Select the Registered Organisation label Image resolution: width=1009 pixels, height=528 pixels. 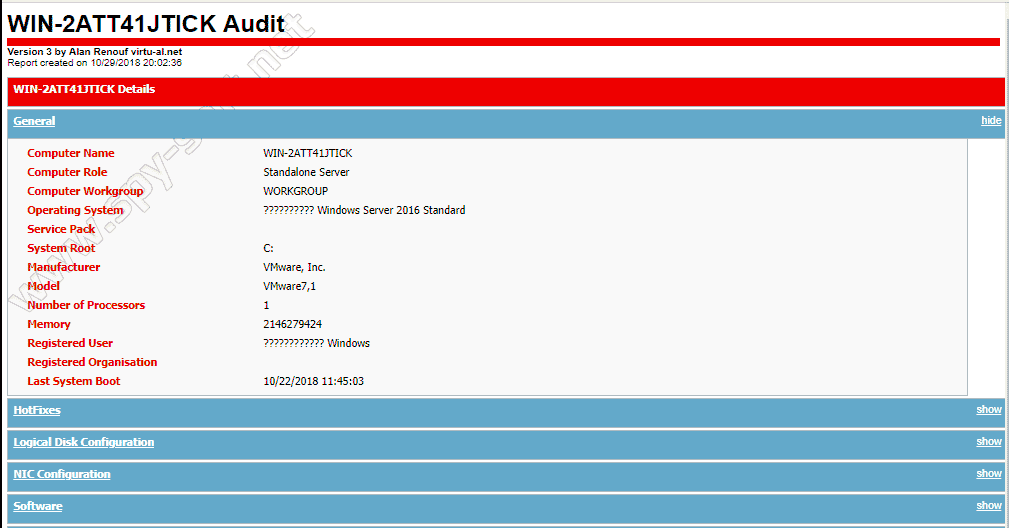point(92,362)
